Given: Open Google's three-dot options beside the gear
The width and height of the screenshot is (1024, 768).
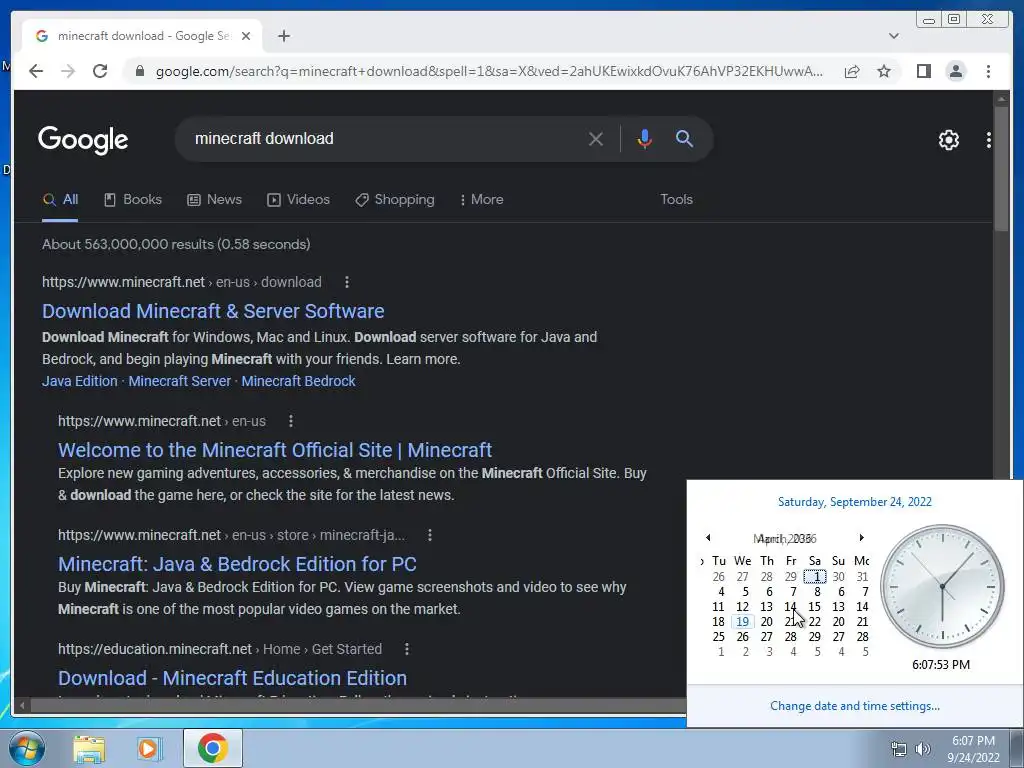Looking at the screenshot, I should [988, 140].
